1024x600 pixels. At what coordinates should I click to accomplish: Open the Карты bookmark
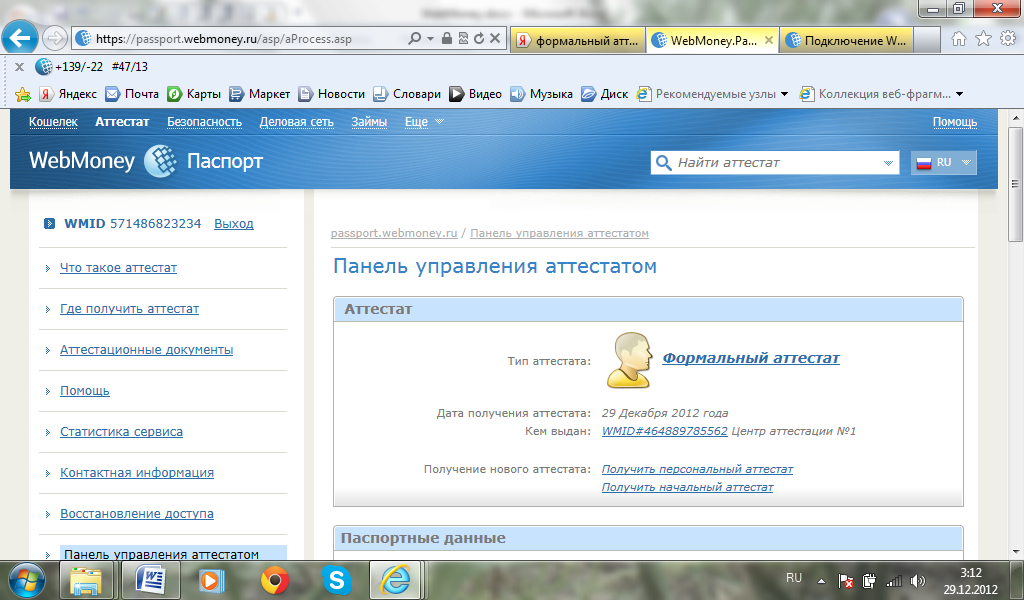pyautogui.click(x=194, y=94)
